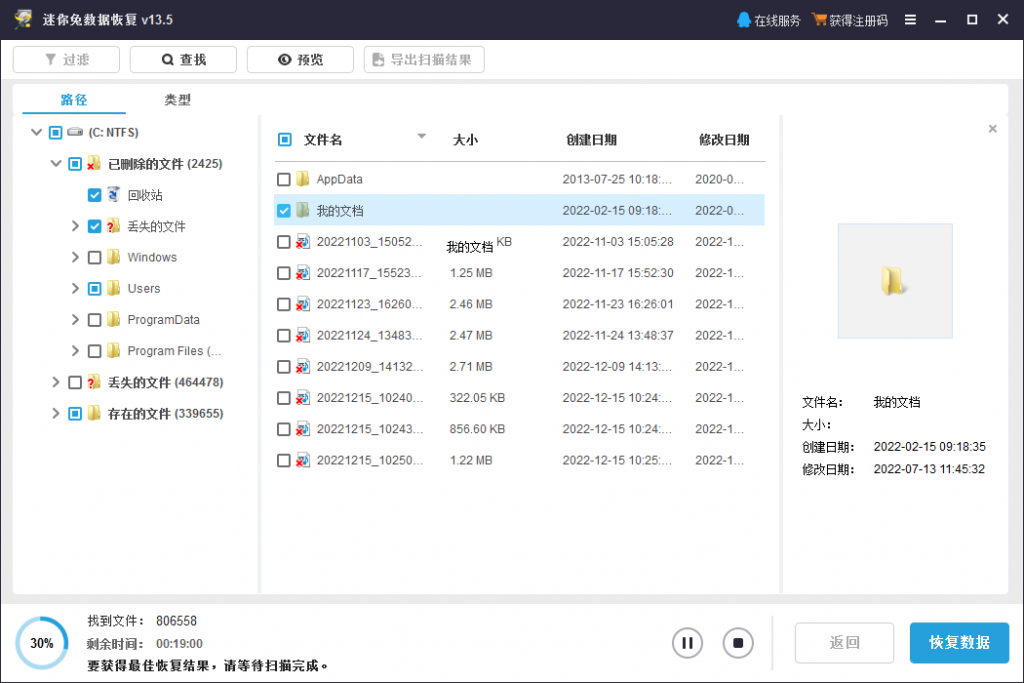Click the 20221124_13483 deleted file icon
1024x683 pixels.
[302, 336]
